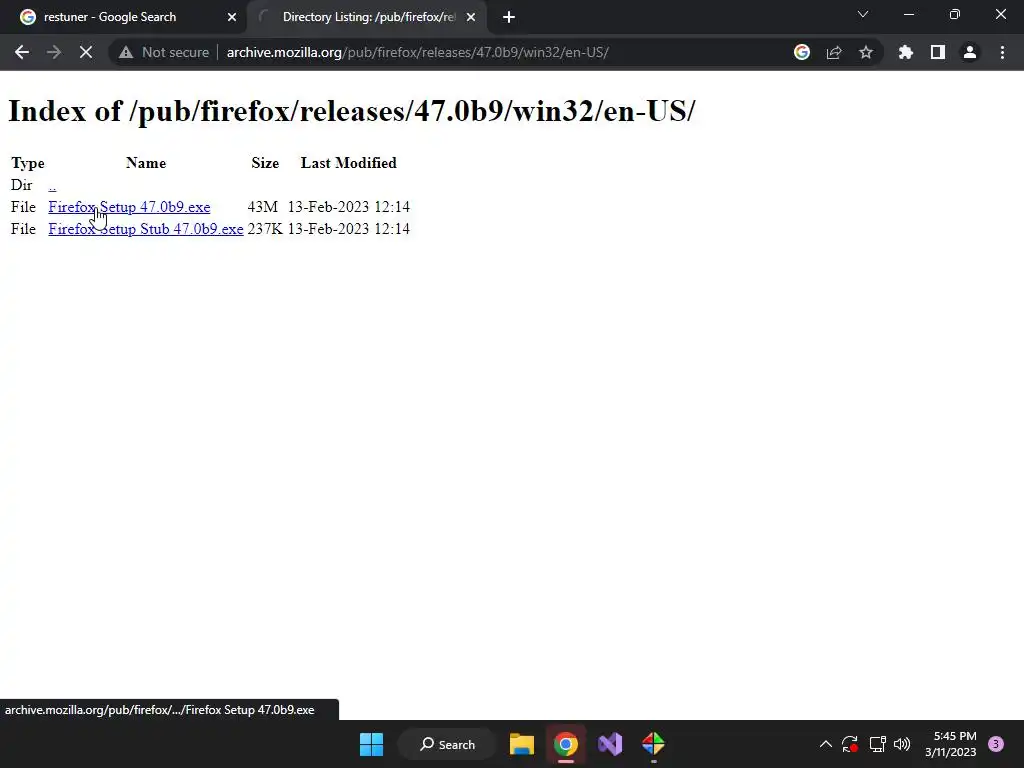Click the Chrome taskbar icon
The width and height of the screenshot is (1024, 768).
pyautogui.click(x=566, y=744)
